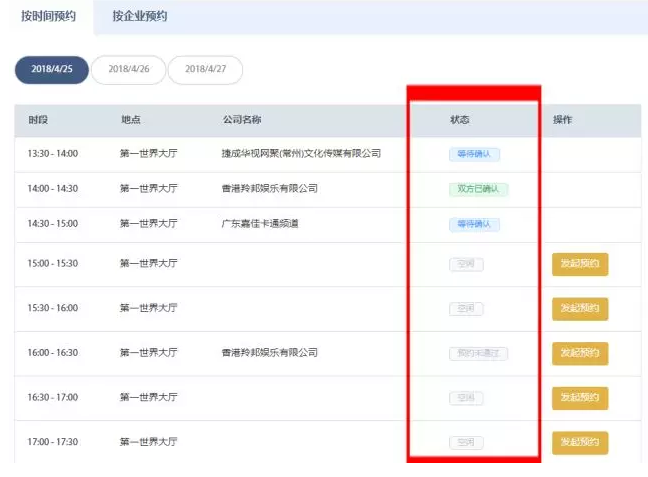Switch to the 按时间预约 tab
Viewport: 648px width, 477px height.
click(48, 16)
